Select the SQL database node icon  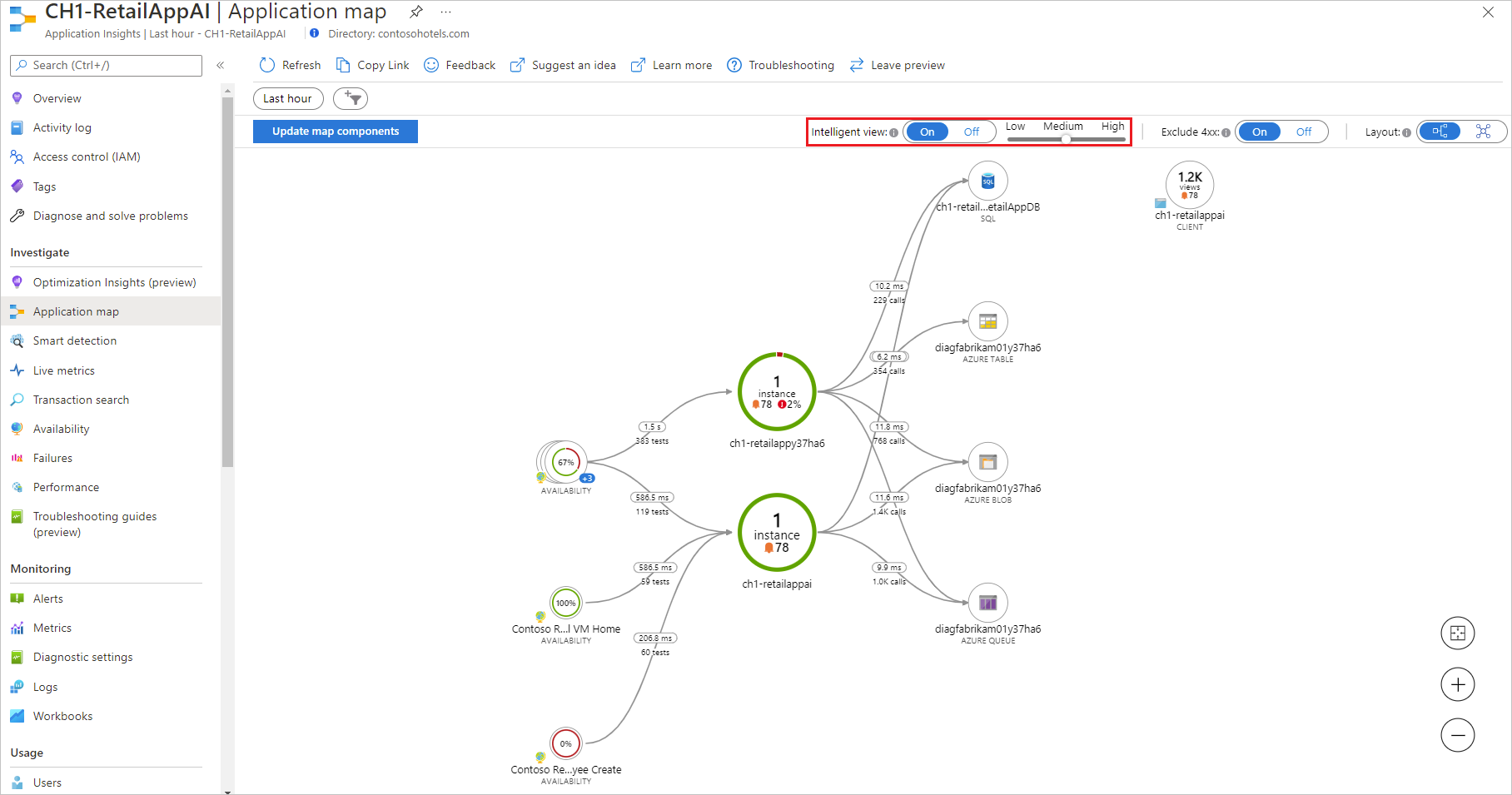[x=988, y=181]
